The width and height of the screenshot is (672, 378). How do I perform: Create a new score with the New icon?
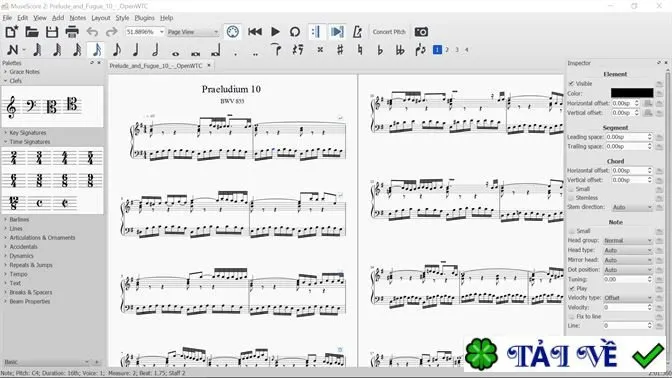point(12,32)
